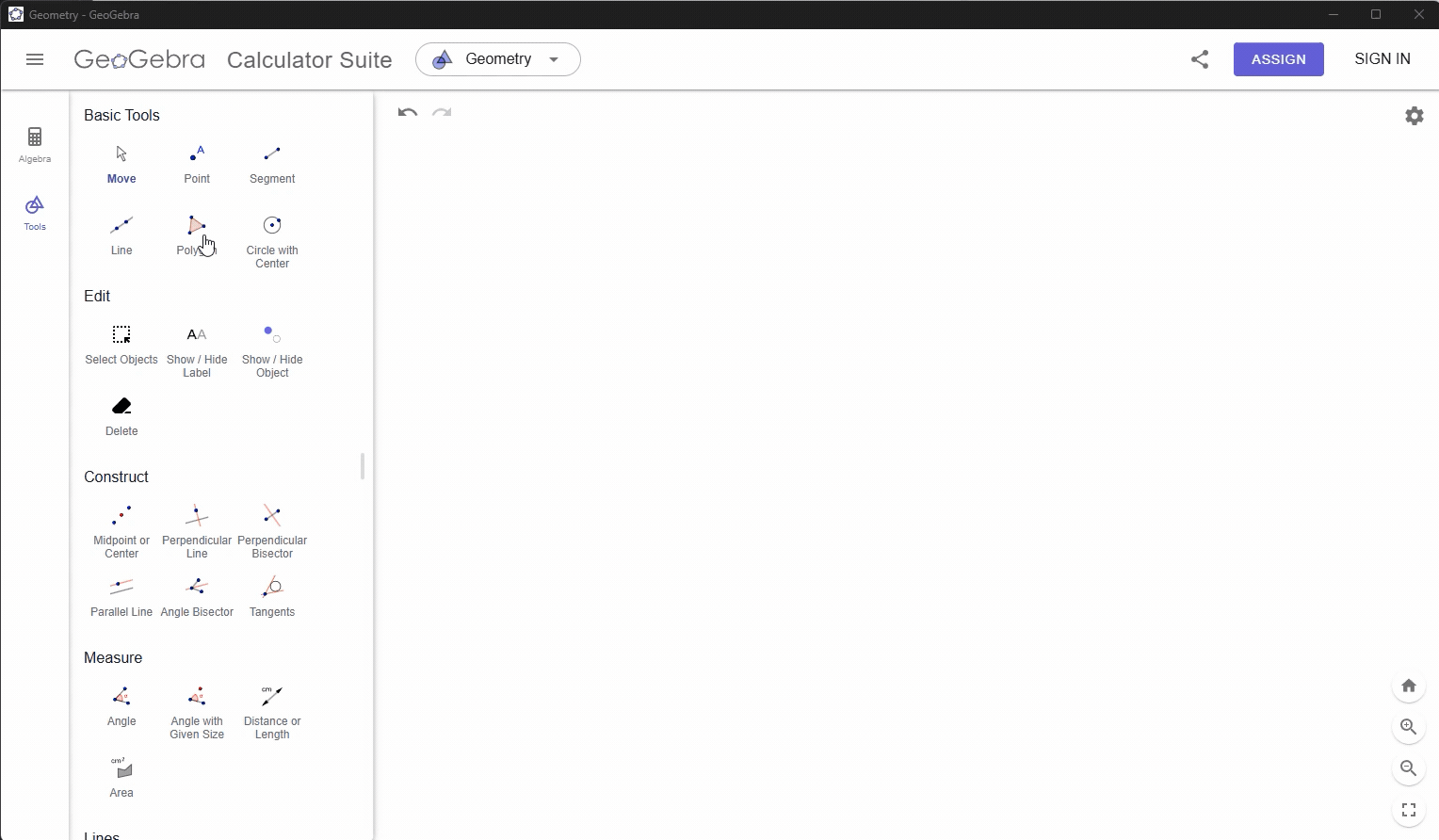Switch to the Tools tab

click(x=35, y=213)
